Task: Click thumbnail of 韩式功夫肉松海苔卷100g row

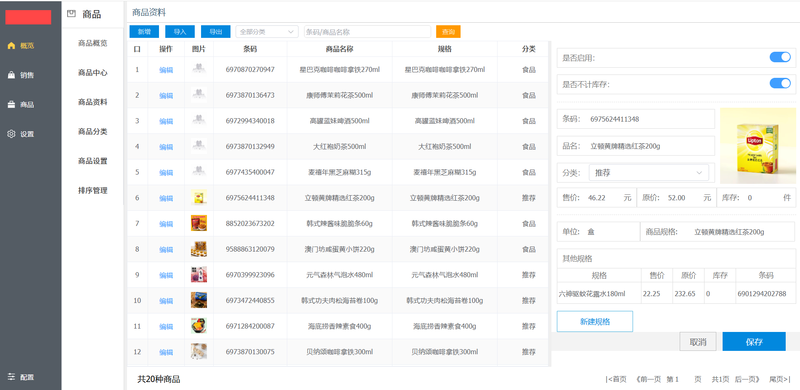Action: [199, 300]
